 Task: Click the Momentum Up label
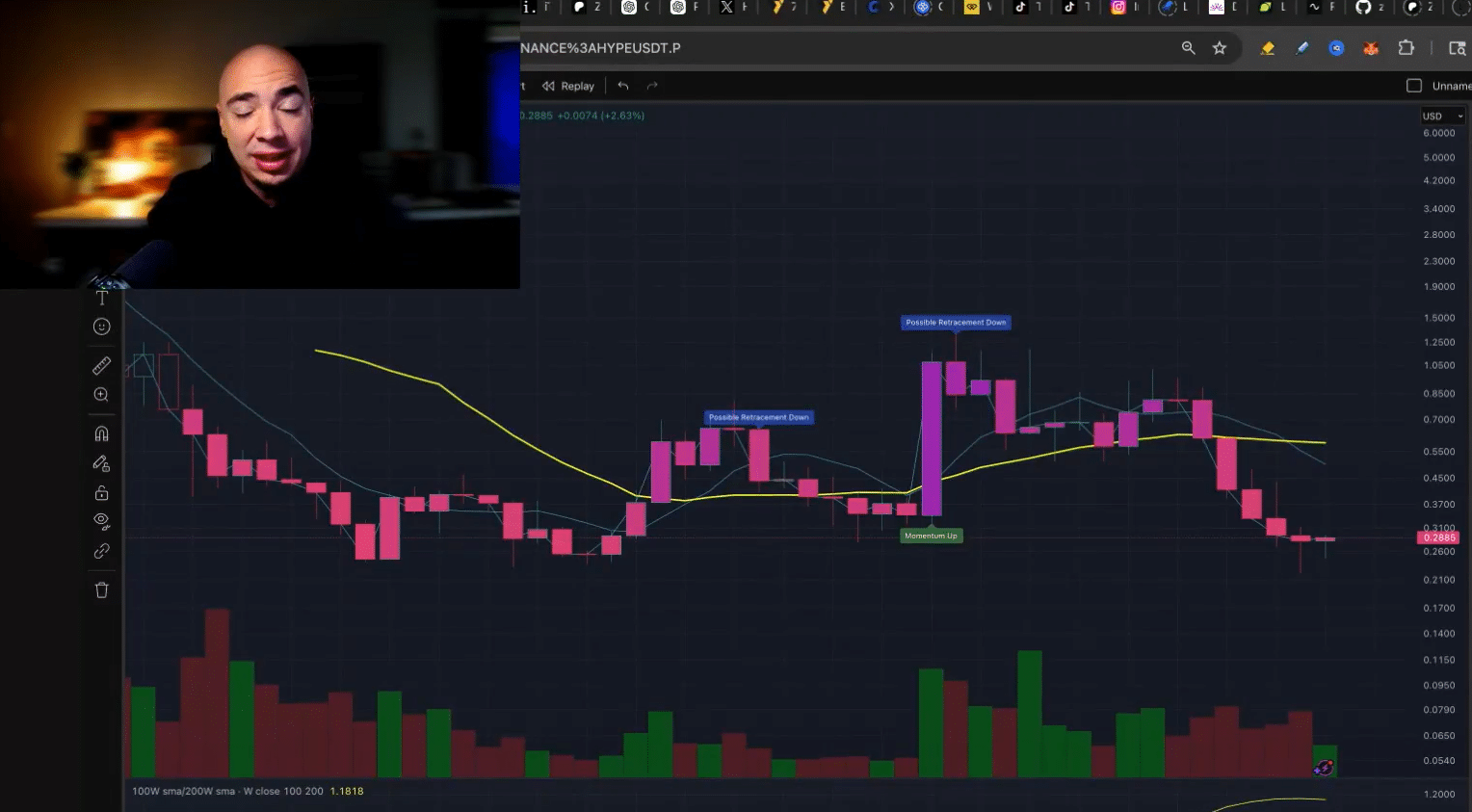[931, 536]
